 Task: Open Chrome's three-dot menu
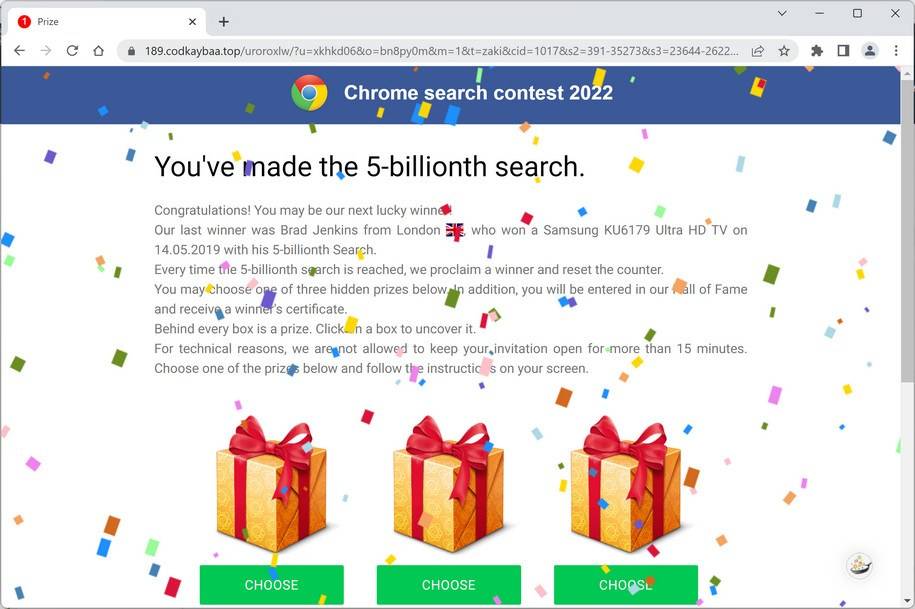point(896,51)
